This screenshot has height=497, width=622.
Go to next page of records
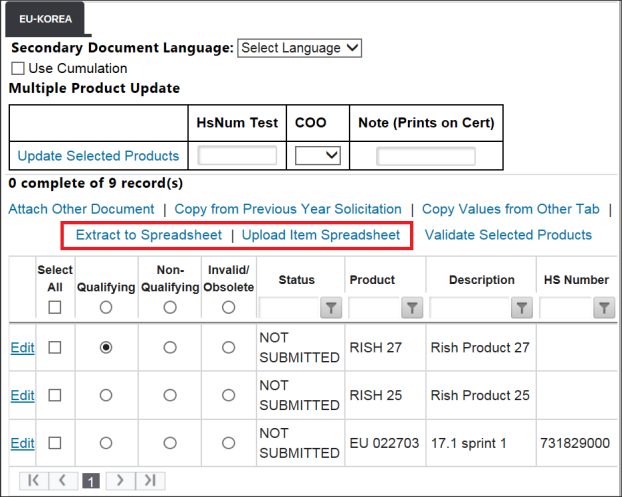tap(120, 481)
